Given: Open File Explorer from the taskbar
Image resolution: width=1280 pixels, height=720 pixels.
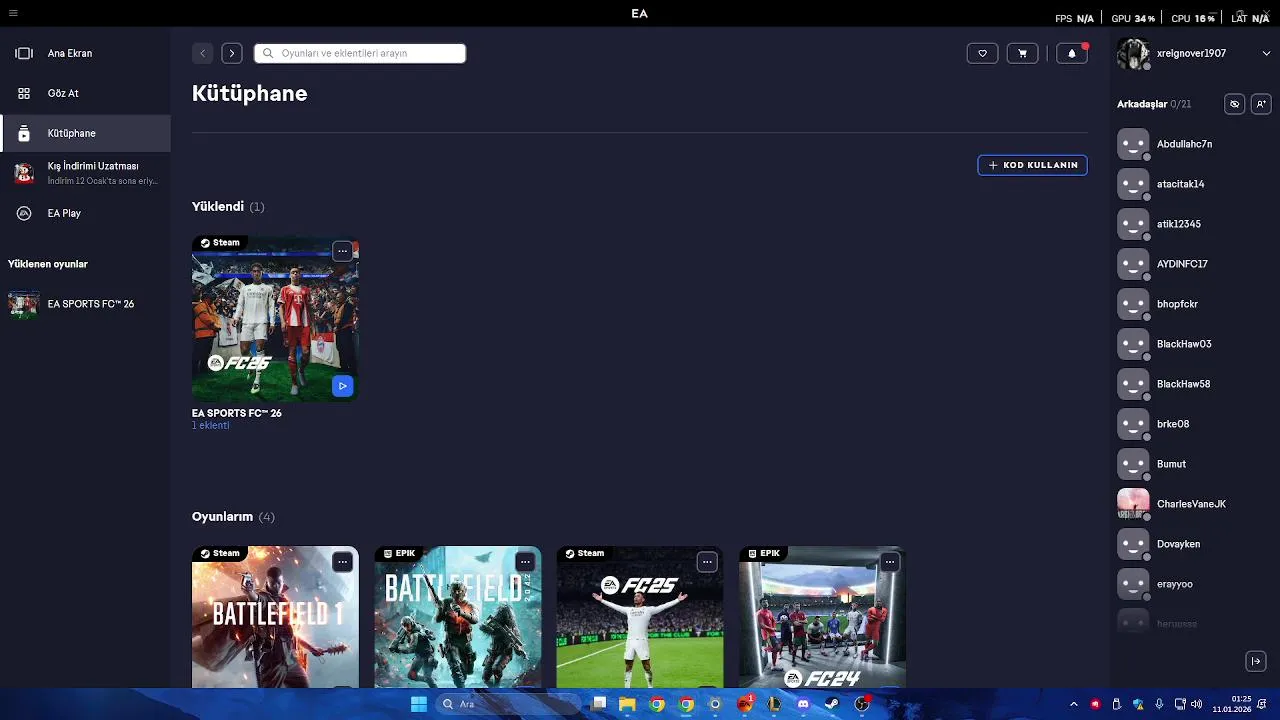Looking at the screenshot, I should [x=627, y=704].
